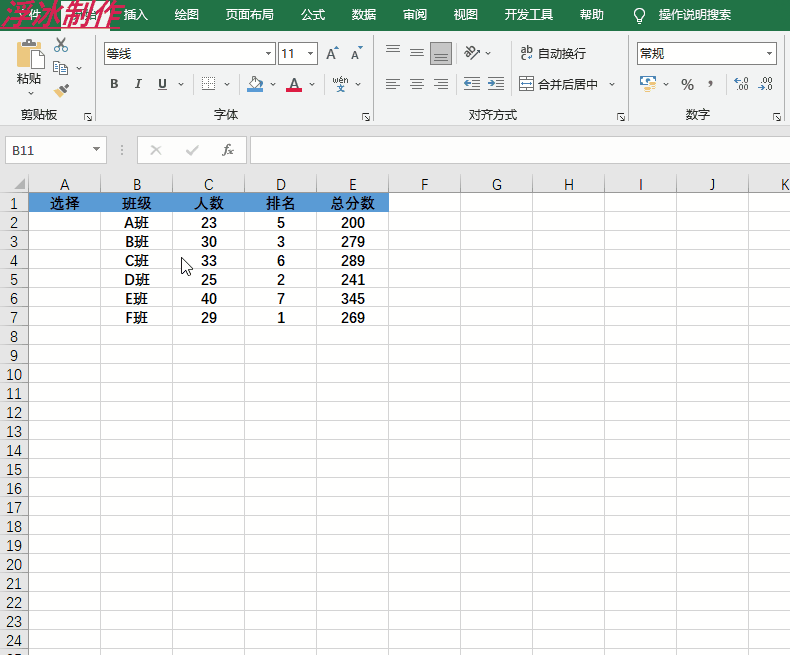Increase decimal places
Viewport: 790px width, 655px height.
pyautogui.click(x=742, y=84)
